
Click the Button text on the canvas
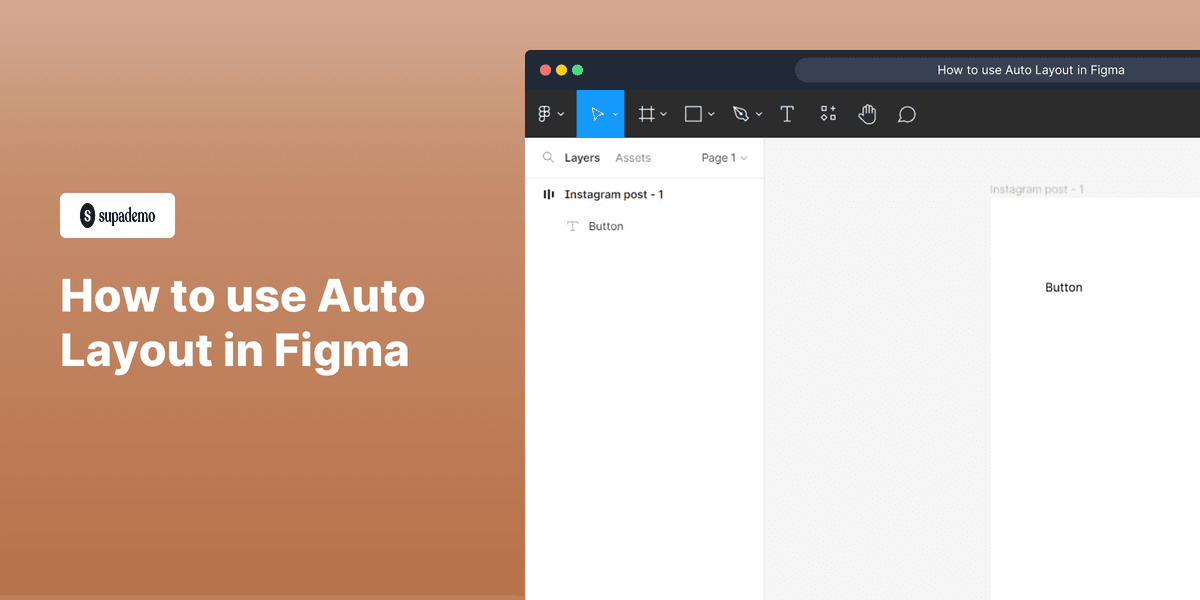(x=1063, y=287)
